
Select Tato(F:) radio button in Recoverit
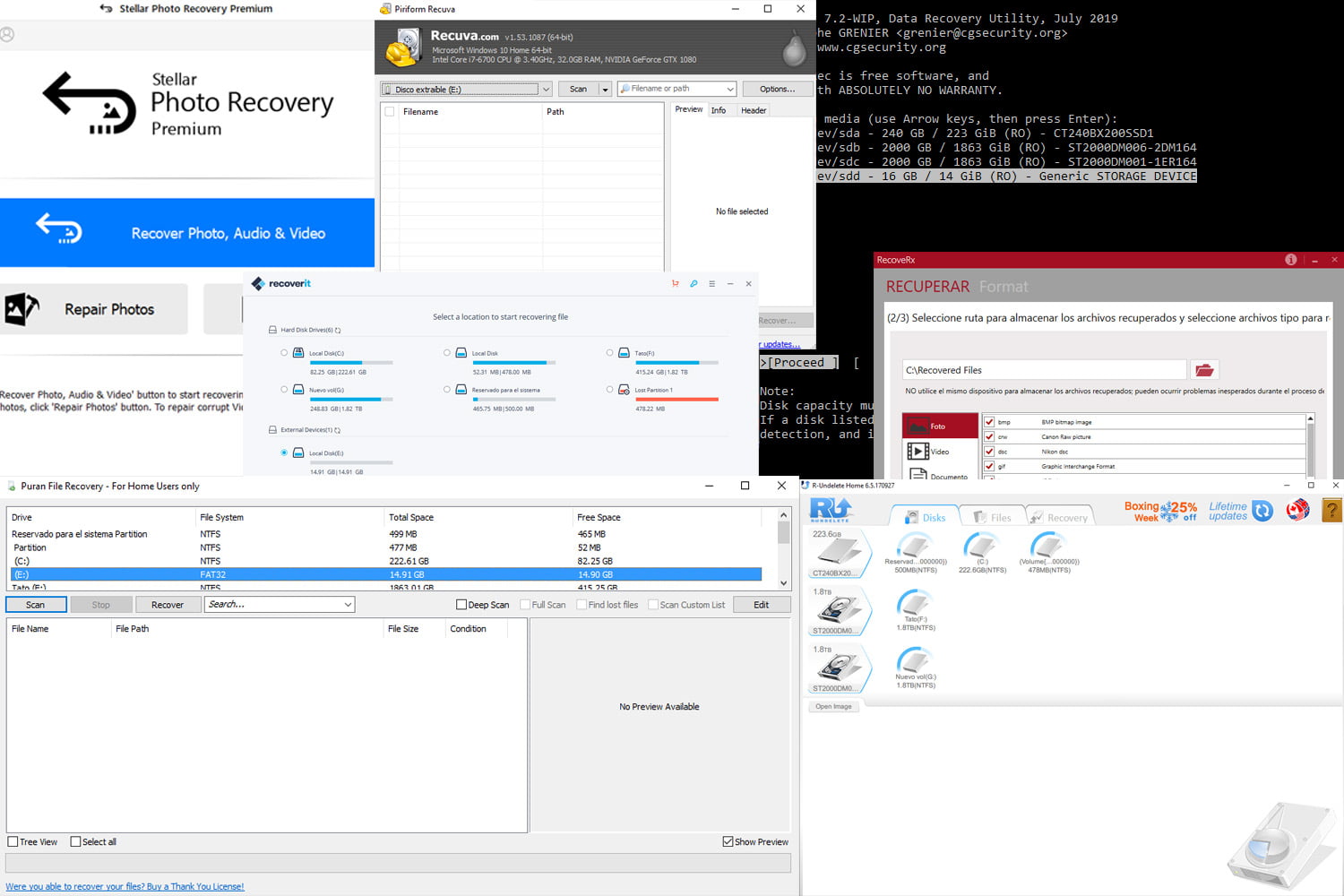[x=610, y=353]
